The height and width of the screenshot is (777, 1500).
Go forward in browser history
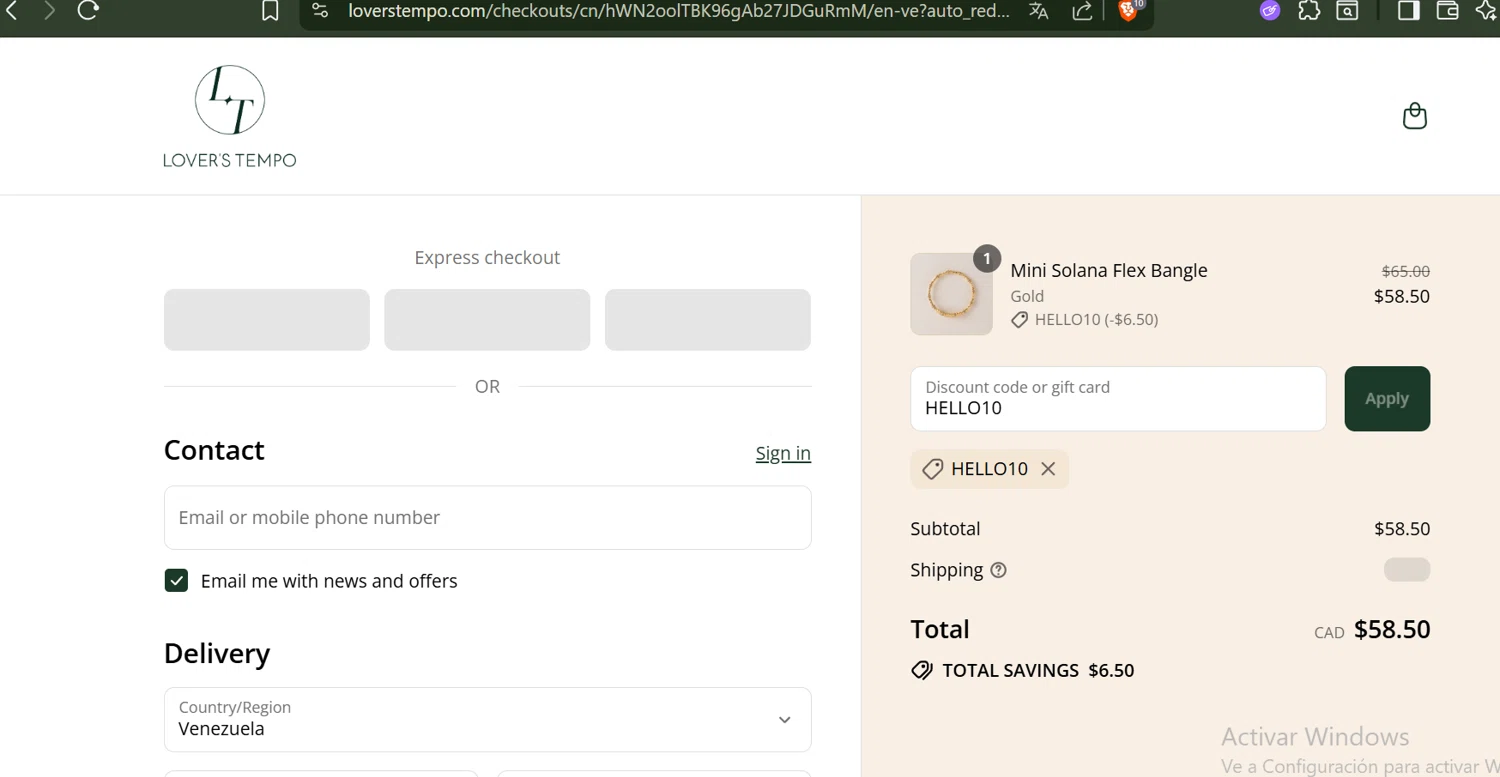point(49,11)
